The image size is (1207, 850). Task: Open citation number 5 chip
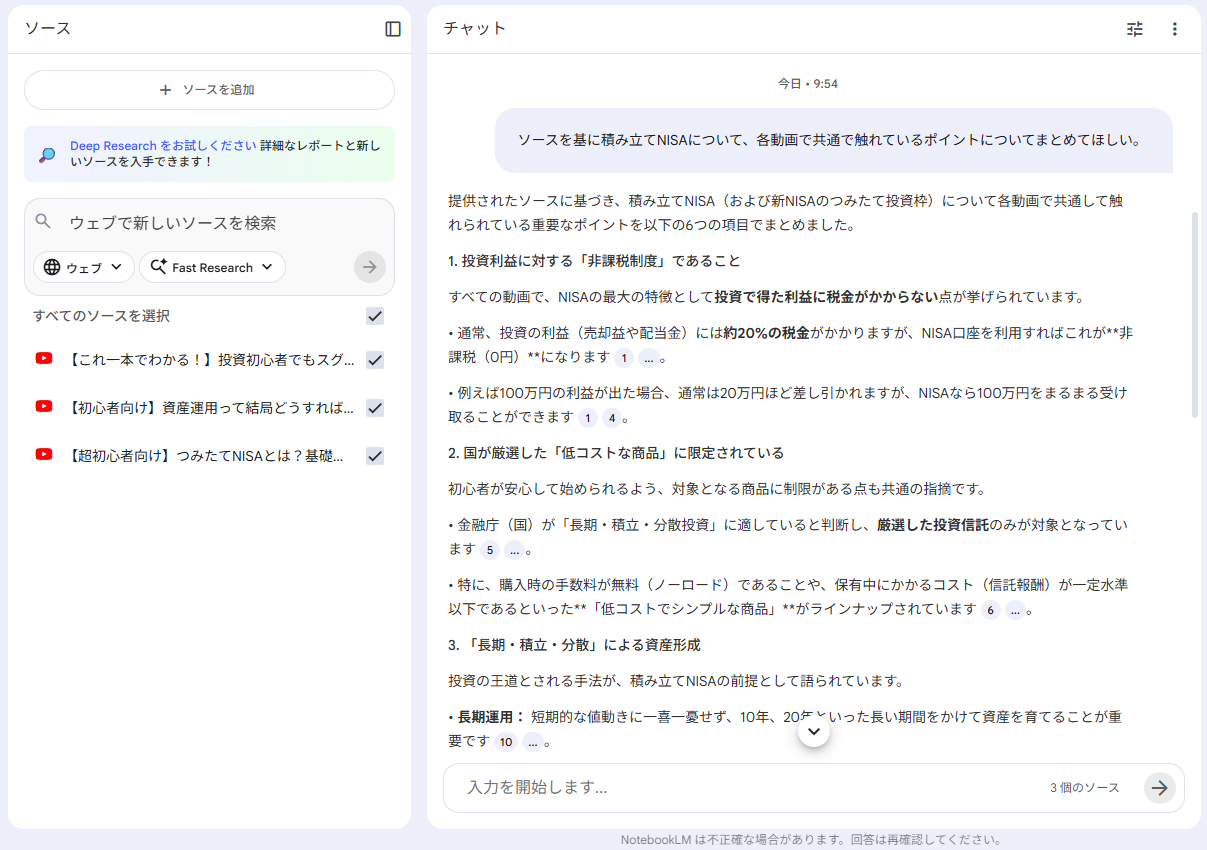[489, 550]
